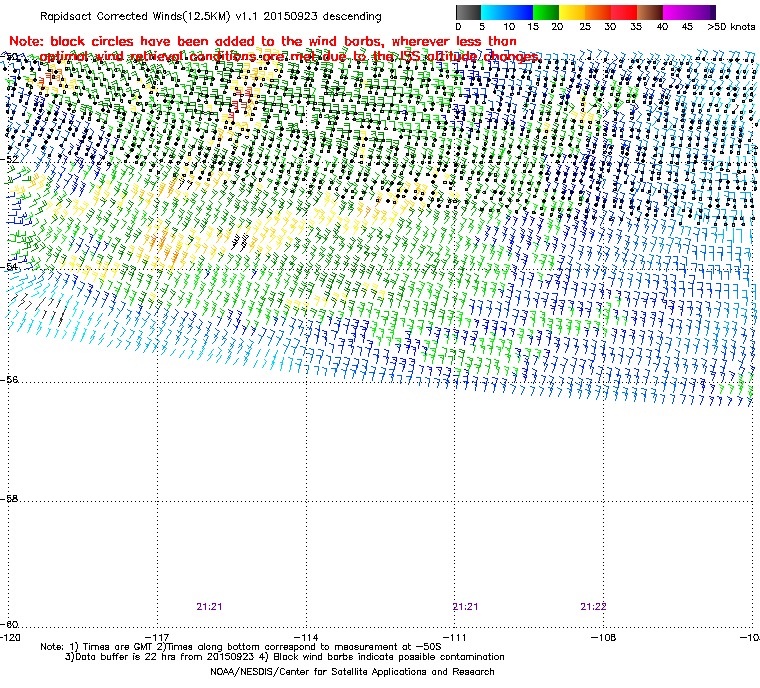Click the '-54' latitude axis label
The height and width of the screenshot is (688, 760).
click(x=11, y=267)
